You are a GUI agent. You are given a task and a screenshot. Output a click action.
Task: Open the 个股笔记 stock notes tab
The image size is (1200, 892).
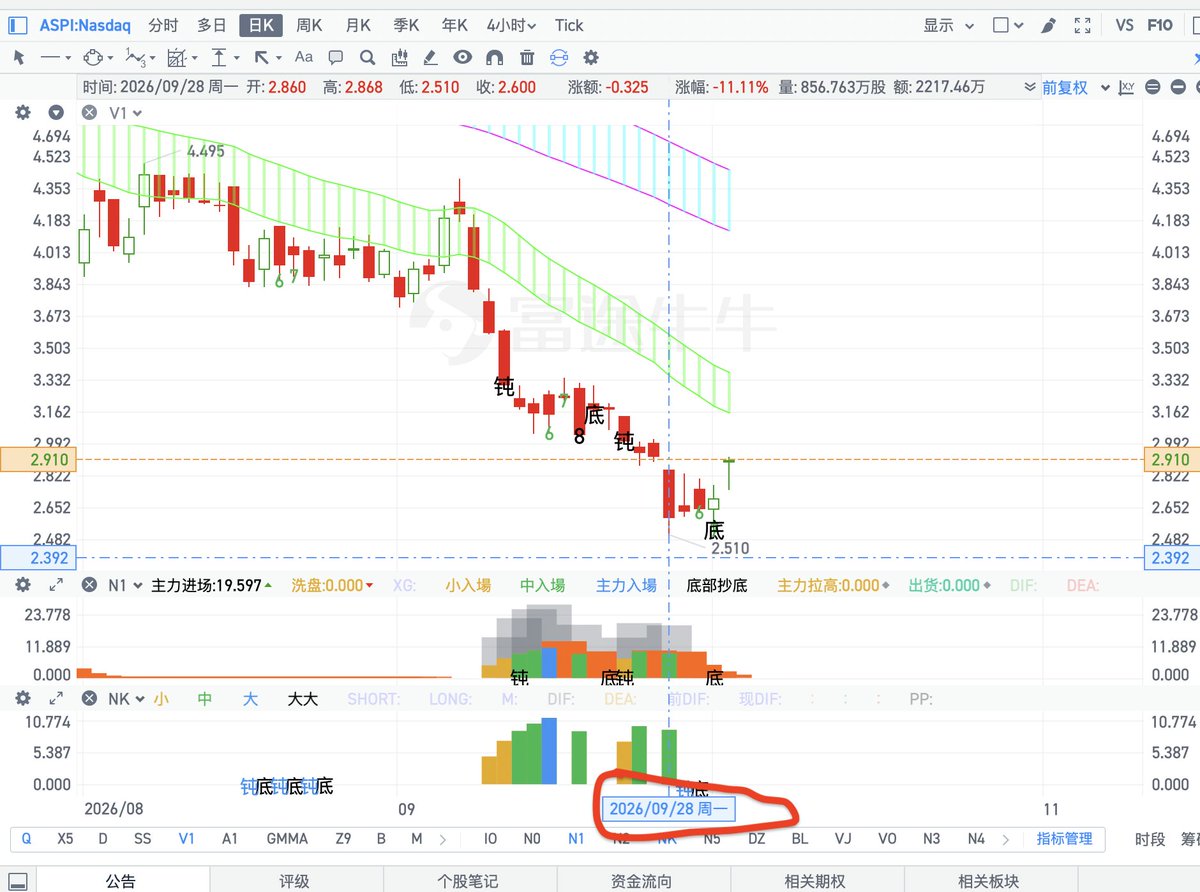click(x=468, y=881)
